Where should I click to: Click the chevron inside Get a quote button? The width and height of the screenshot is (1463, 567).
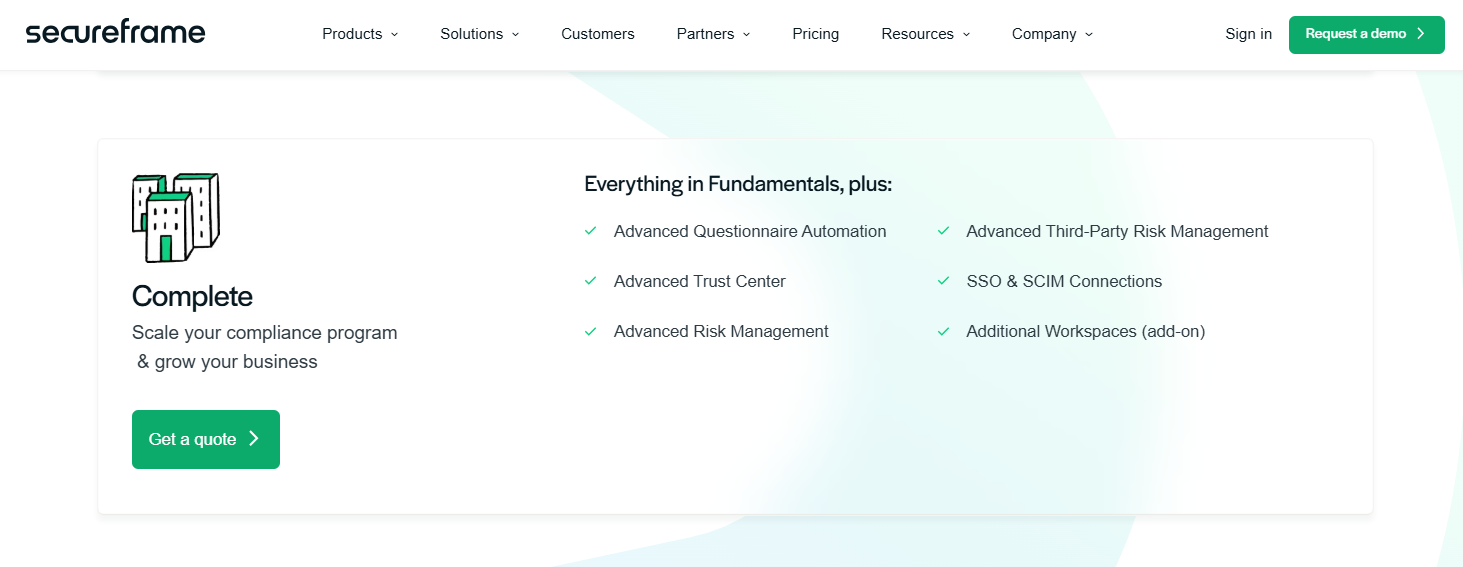pos(253,439)
